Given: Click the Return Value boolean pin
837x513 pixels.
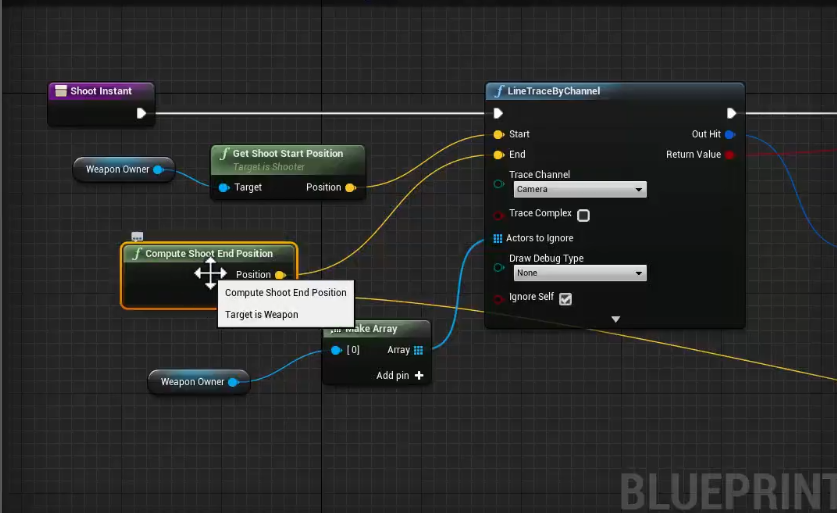Looking at the screenshot, I should [730, 155].
